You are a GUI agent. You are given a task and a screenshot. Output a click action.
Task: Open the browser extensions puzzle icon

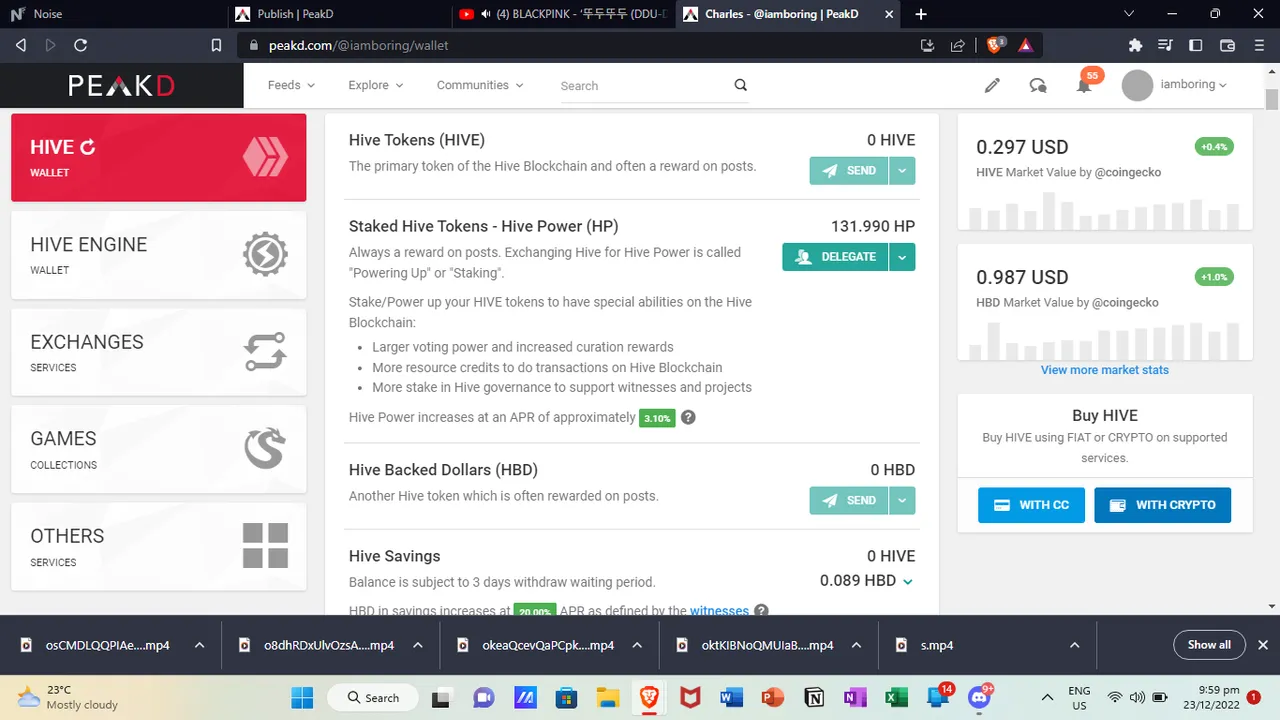(1135, 45)
